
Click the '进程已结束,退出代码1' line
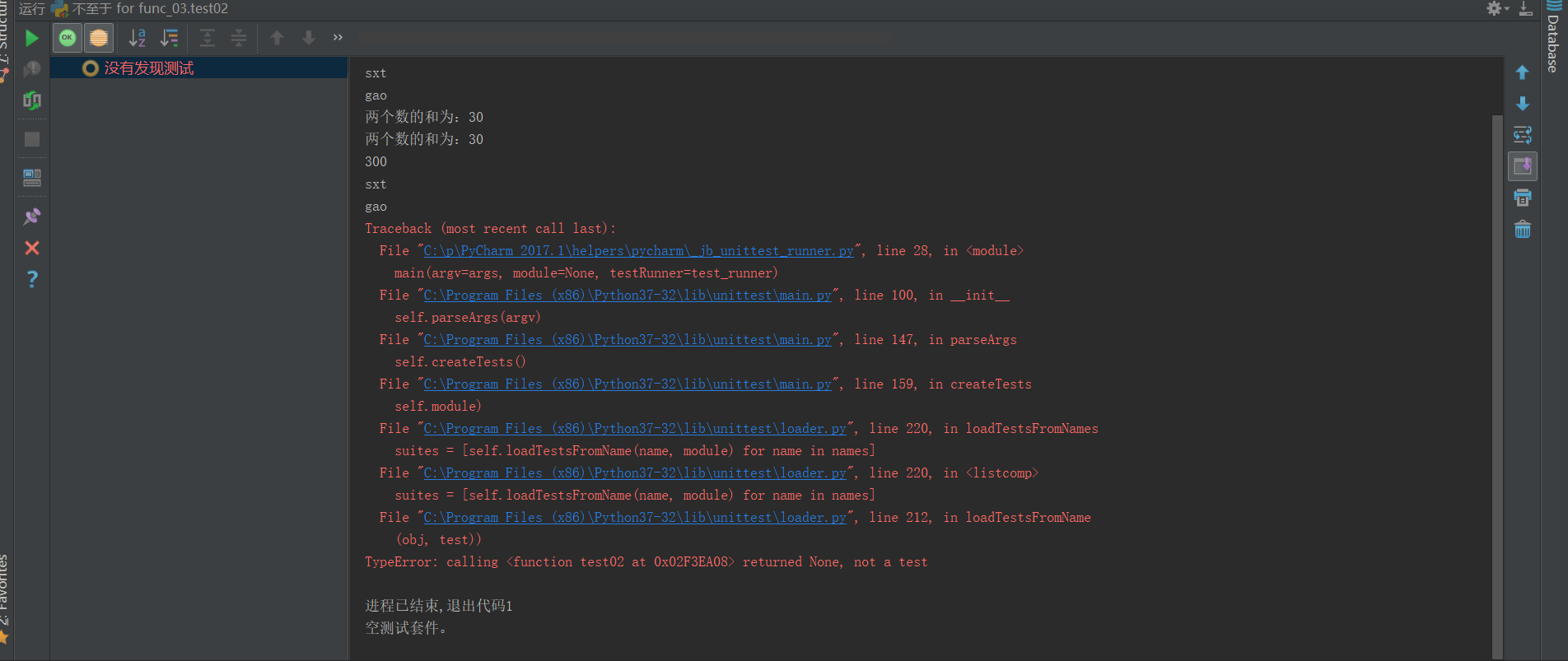pyautogui.click(x=439, y=606)
